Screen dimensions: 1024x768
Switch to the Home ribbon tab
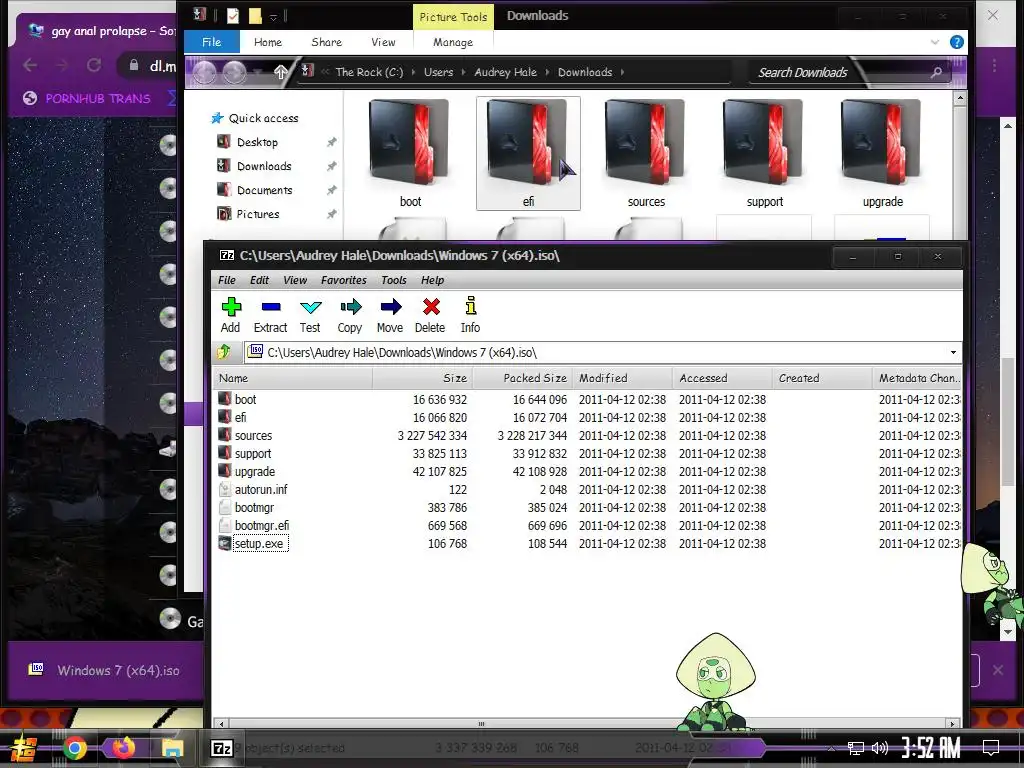(268, 42)
